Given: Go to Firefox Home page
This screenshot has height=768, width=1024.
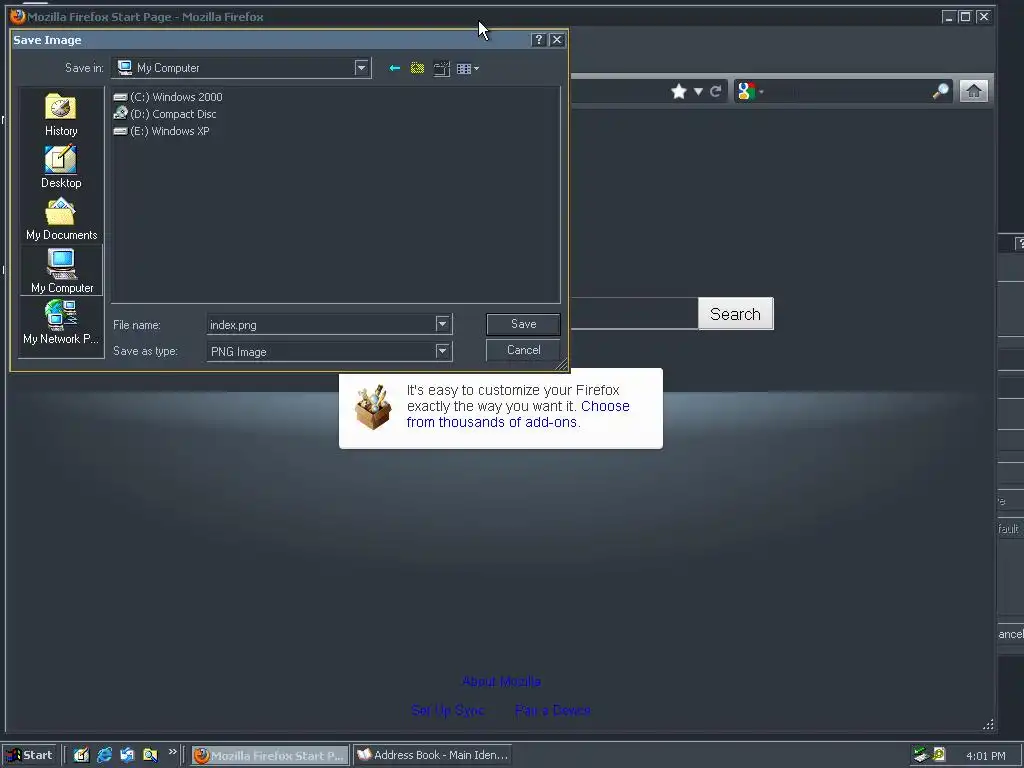Looking at the screenshot, I should click(x=973, y=91).
